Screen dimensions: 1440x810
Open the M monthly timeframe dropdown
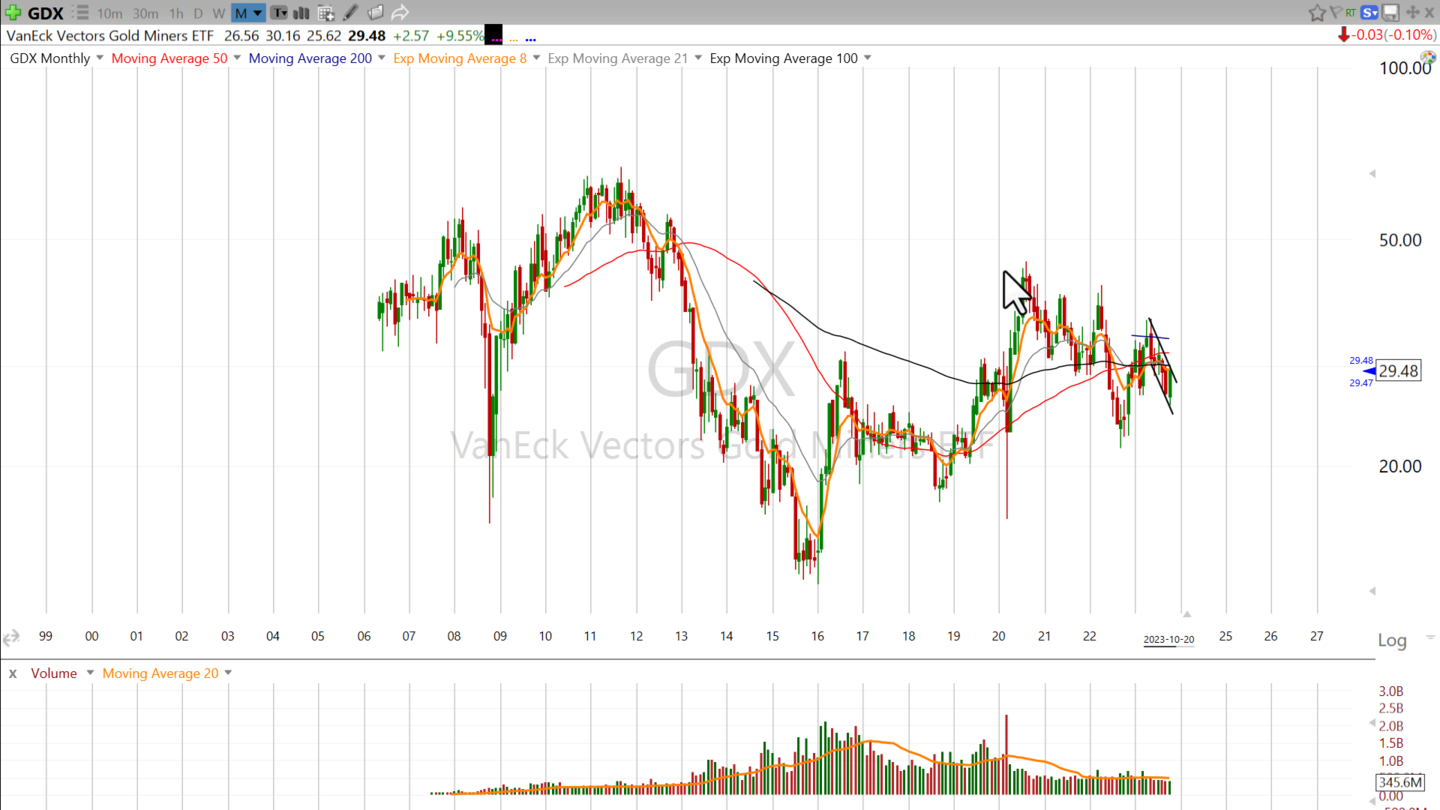tap(248, 13)
